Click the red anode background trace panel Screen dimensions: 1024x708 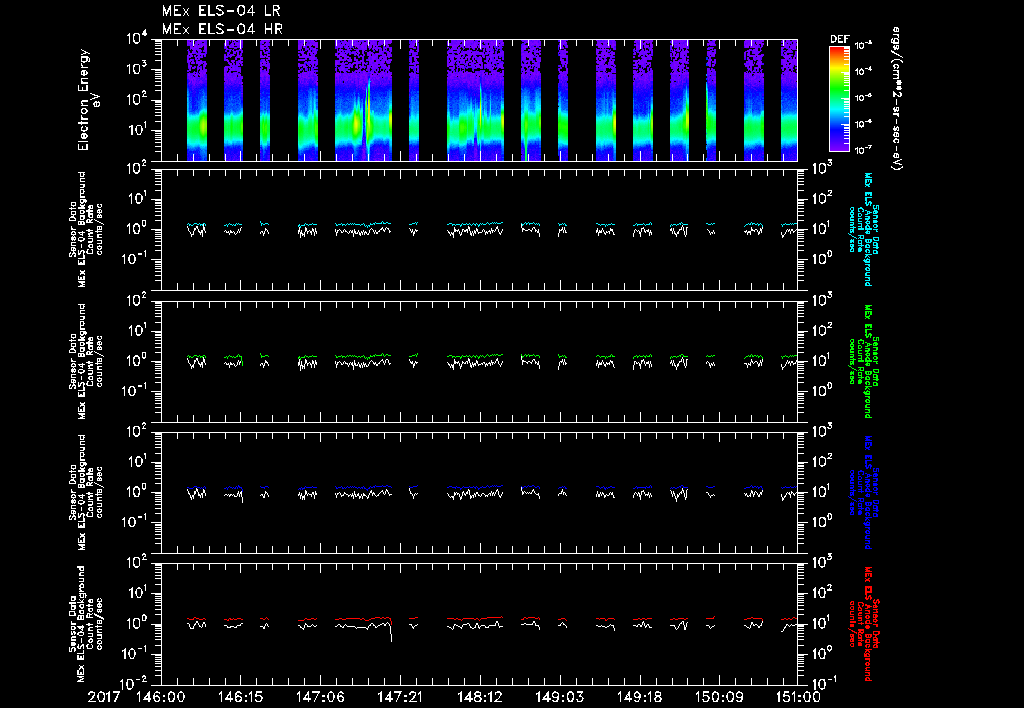[x=479, y=624]
